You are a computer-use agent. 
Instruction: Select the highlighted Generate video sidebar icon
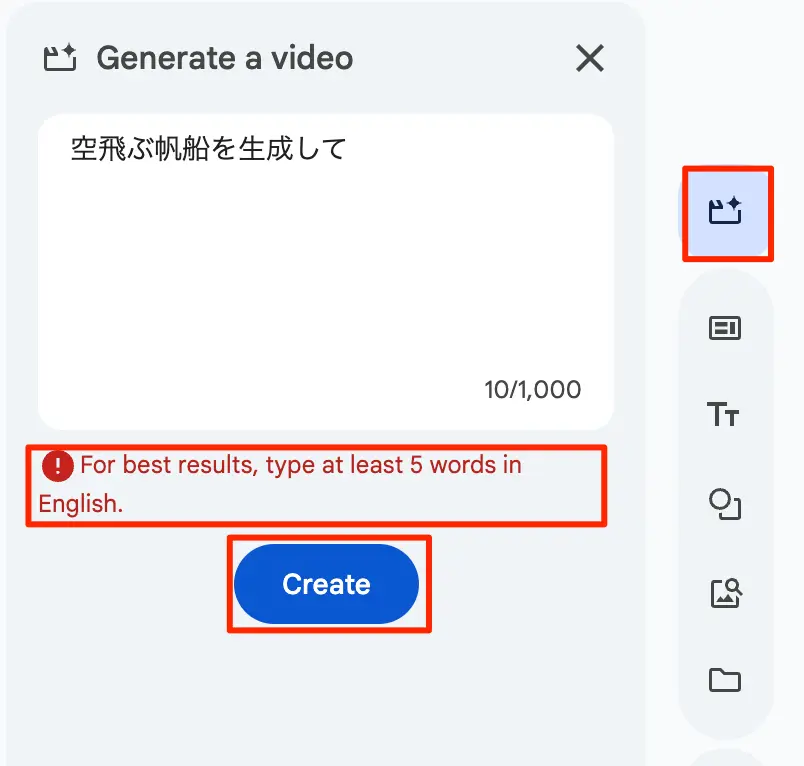pos(725,212)
